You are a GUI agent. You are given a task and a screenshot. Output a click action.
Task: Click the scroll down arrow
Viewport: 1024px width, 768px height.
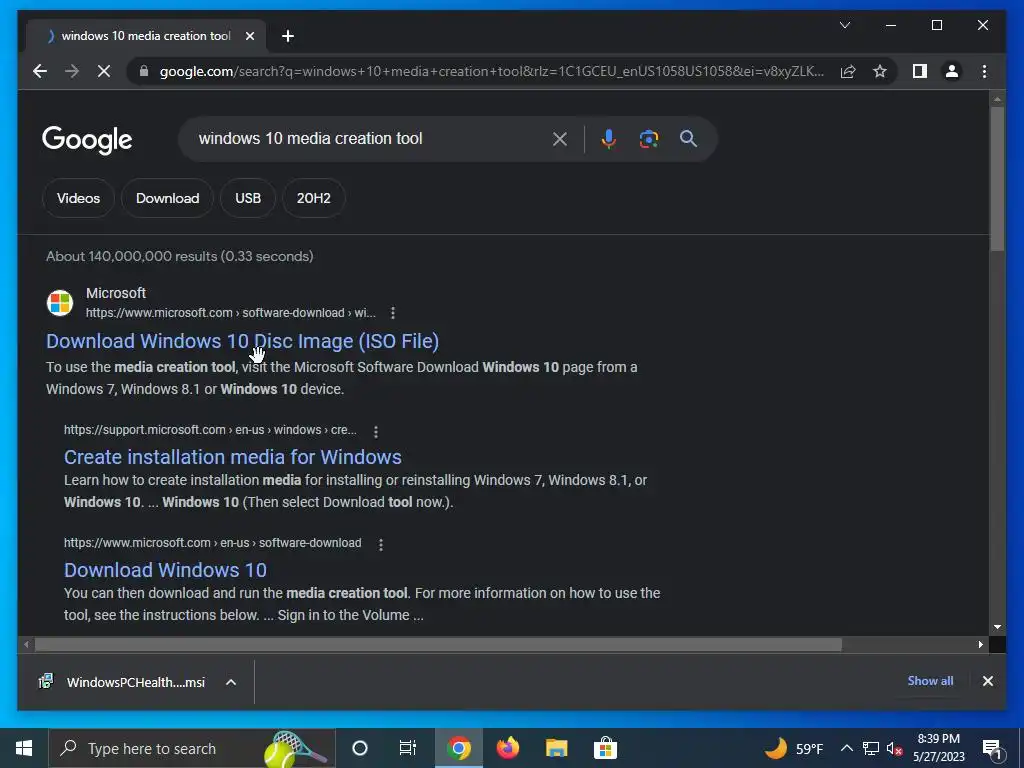pos(997,627)
